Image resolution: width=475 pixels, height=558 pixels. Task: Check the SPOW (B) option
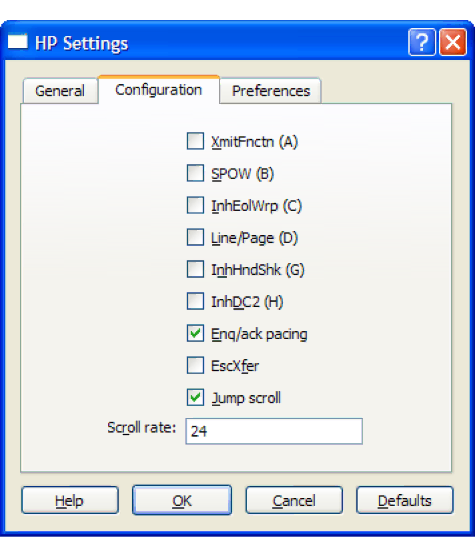(195, 173)
